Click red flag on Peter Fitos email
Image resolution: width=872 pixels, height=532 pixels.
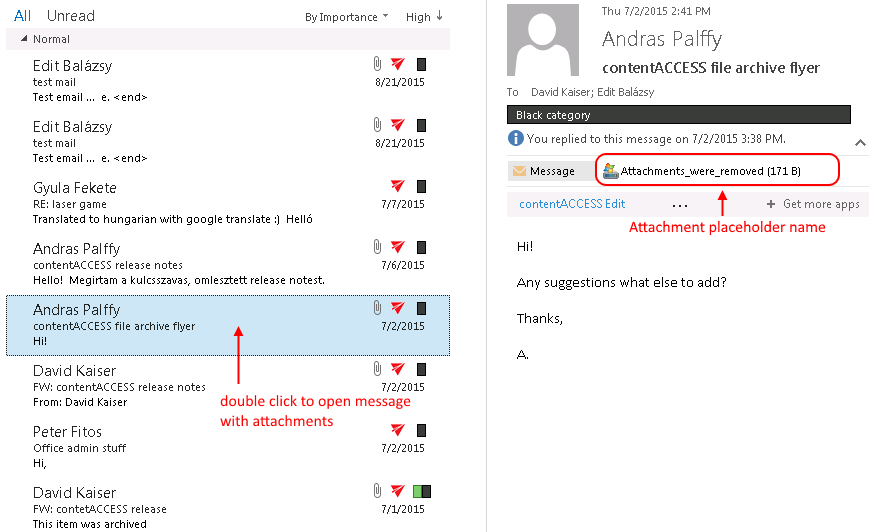point(398,431)
